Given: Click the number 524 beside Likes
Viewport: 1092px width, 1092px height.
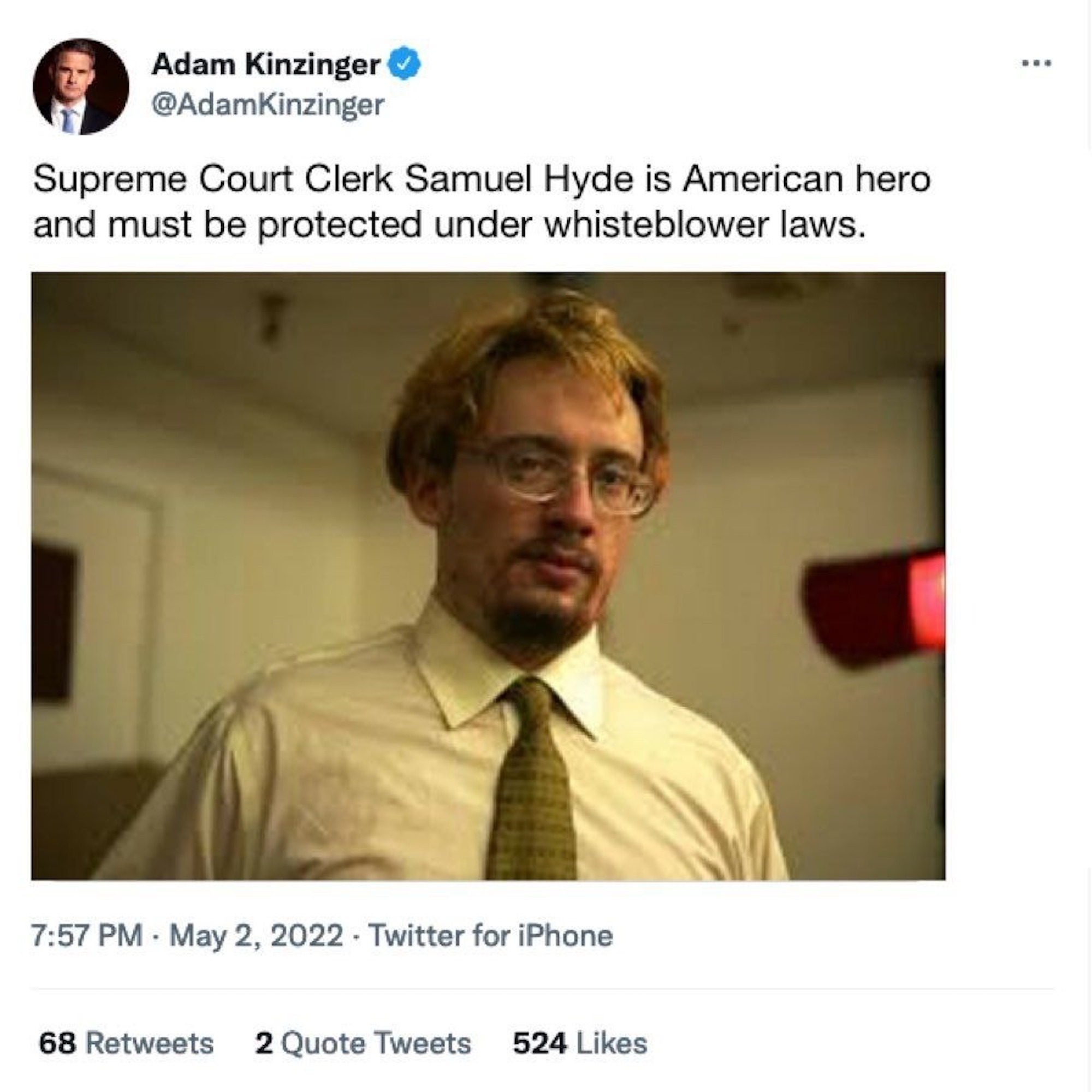Looking at the screenshot, I should (x=539, y=1043).
